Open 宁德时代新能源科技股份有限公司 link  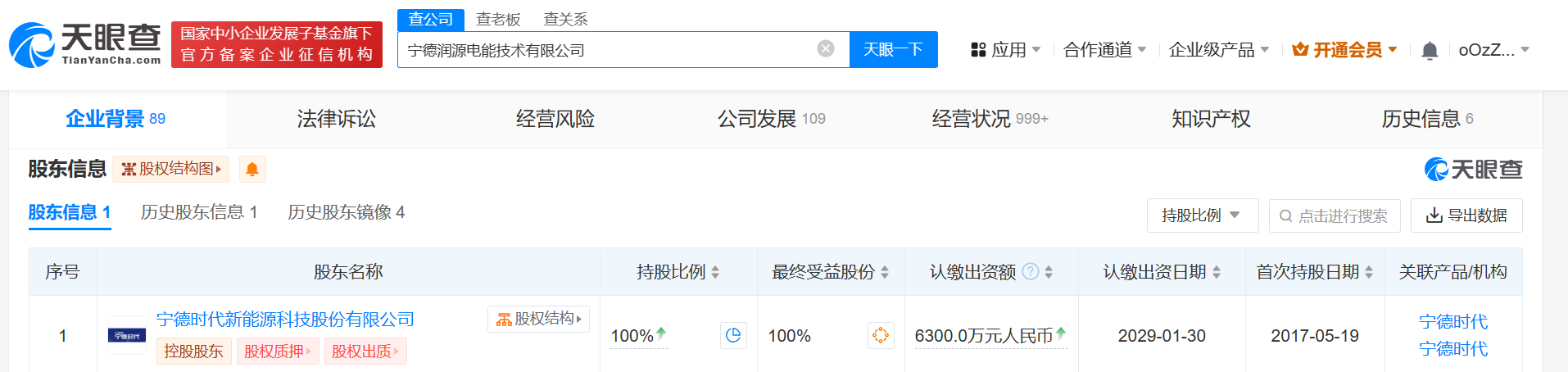[x=285, y=320]
